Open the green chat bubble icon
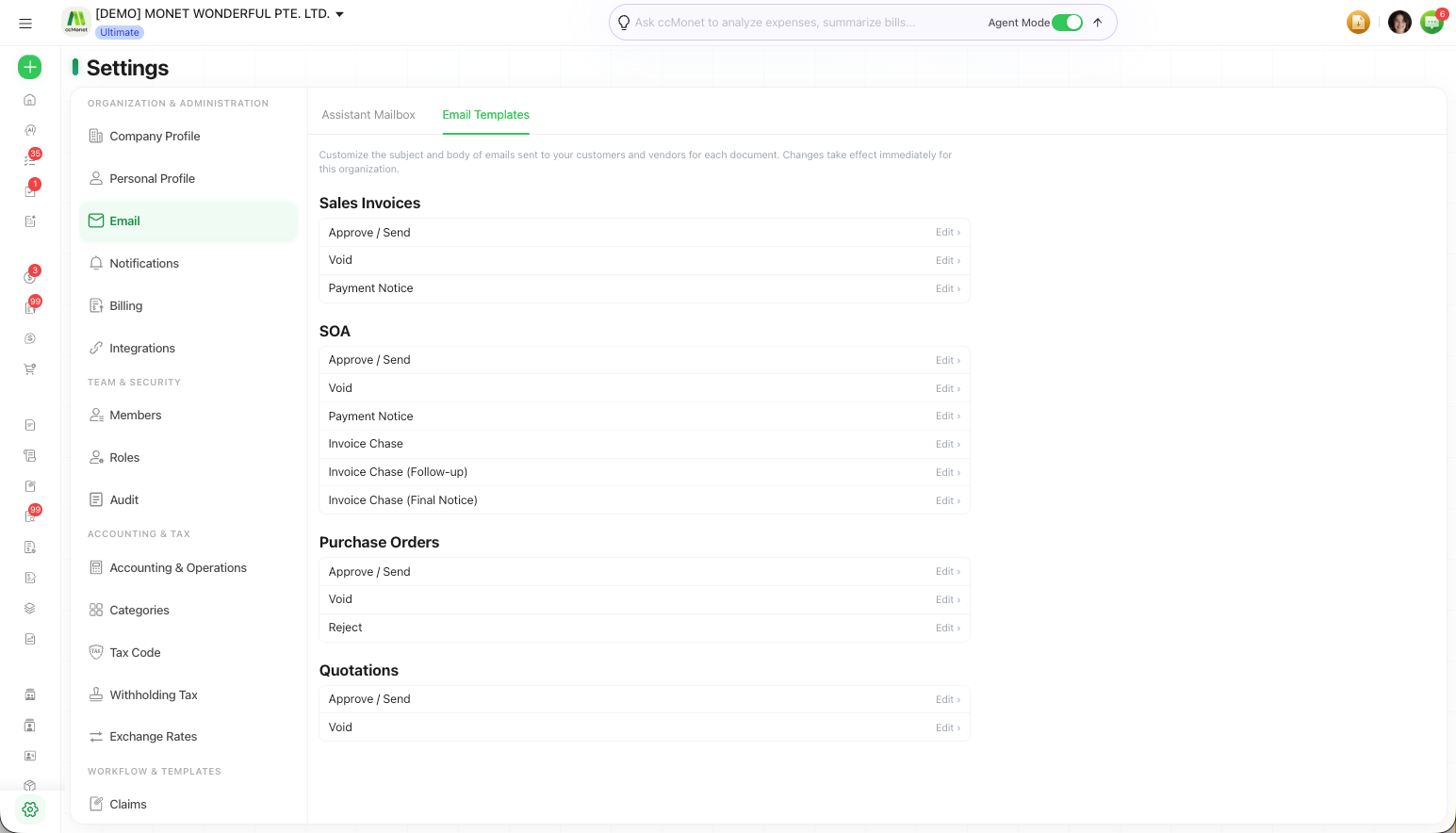This screenshot has width=1456, height=833. [1431, 22]
